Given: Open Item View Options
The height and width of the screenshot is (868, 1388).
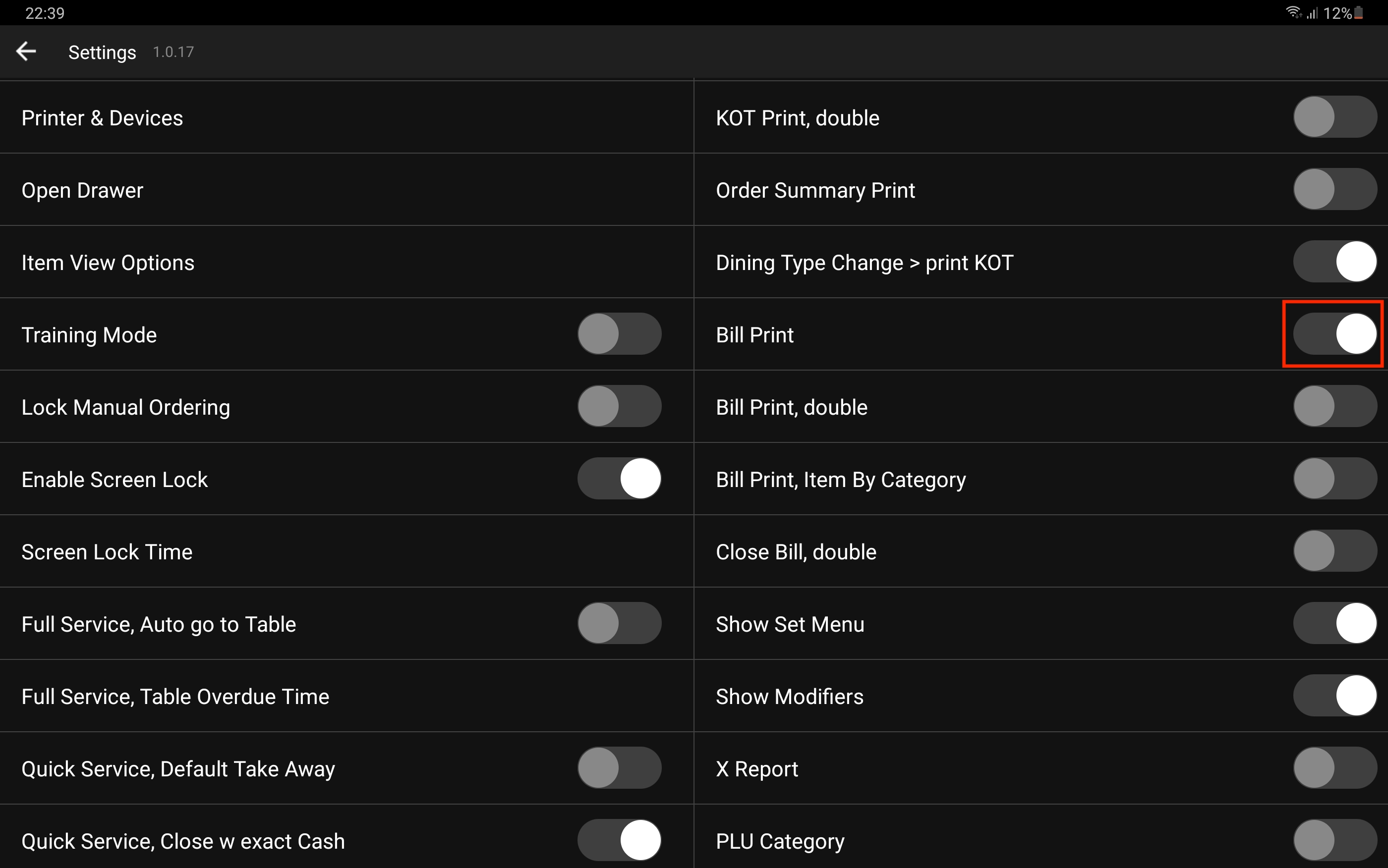Looking at the screenshot, I should pyautogui.click(x=108, y=263).
